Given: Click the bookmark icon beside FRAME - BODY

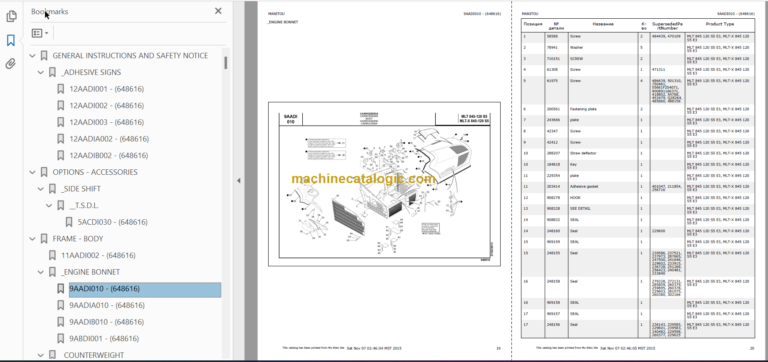Looking at the screenshot, I should tap(44, 239).
